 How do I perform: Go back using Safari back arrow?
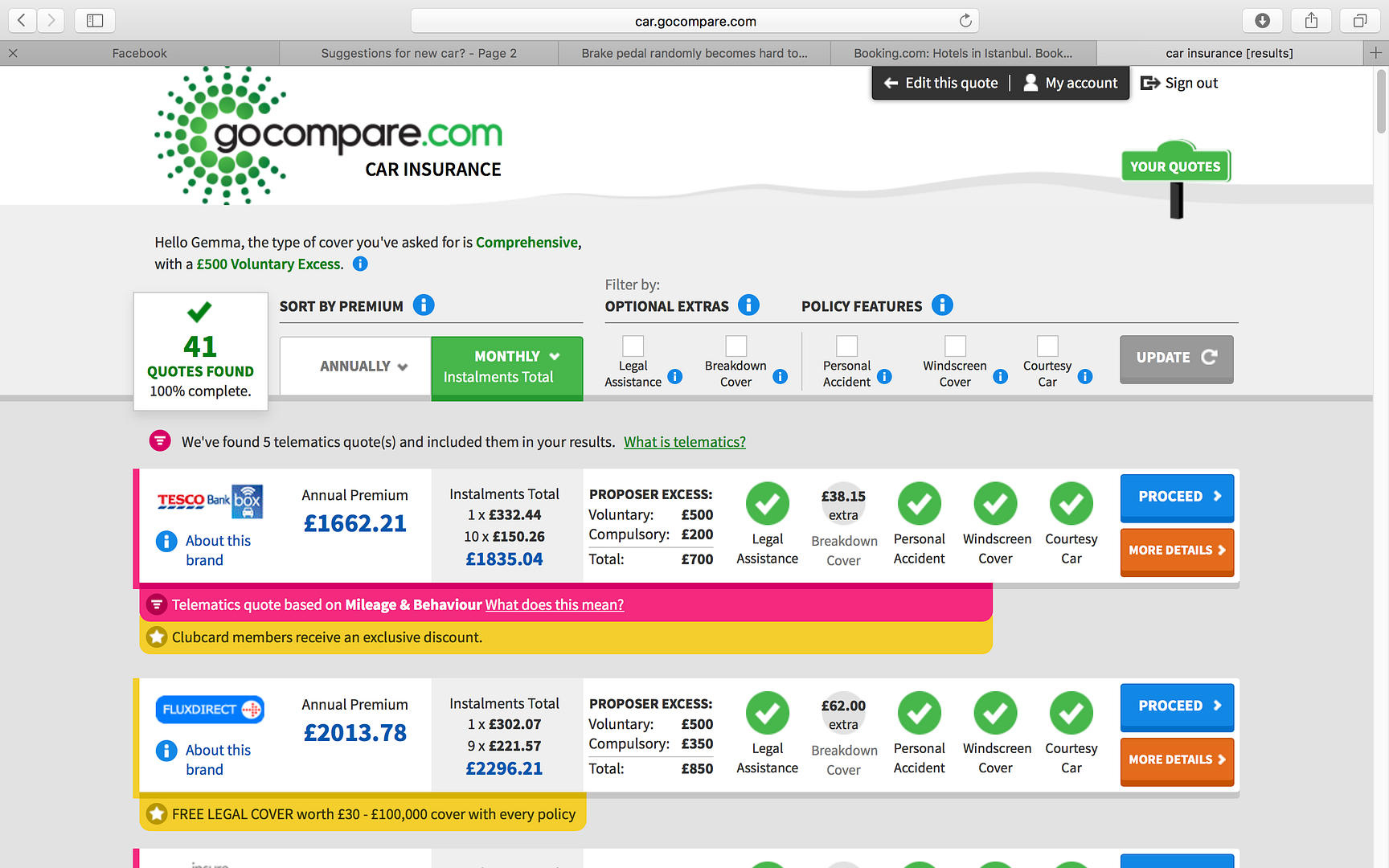click(22, 20)
